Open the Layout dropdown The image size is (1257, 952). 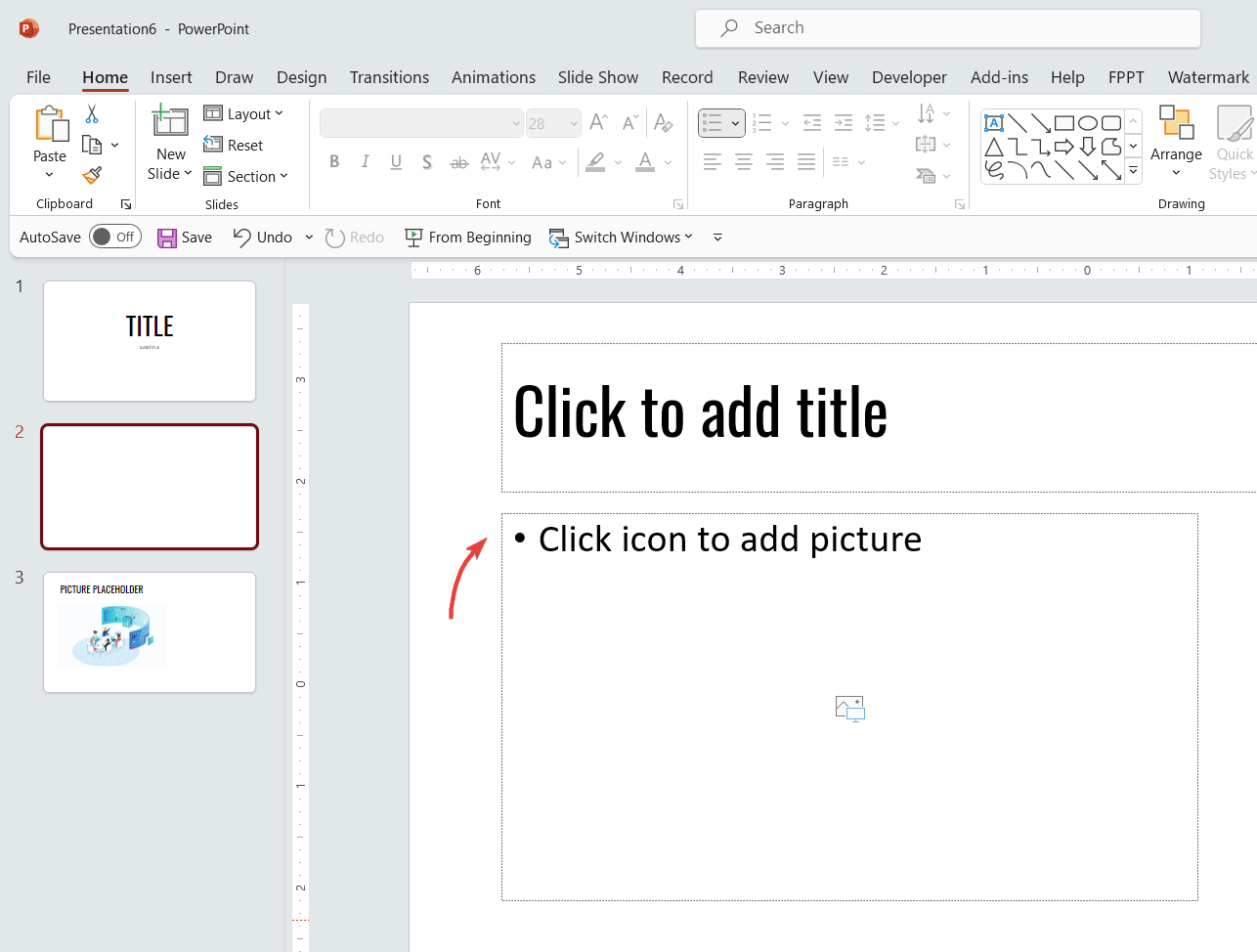pos(244,113)
